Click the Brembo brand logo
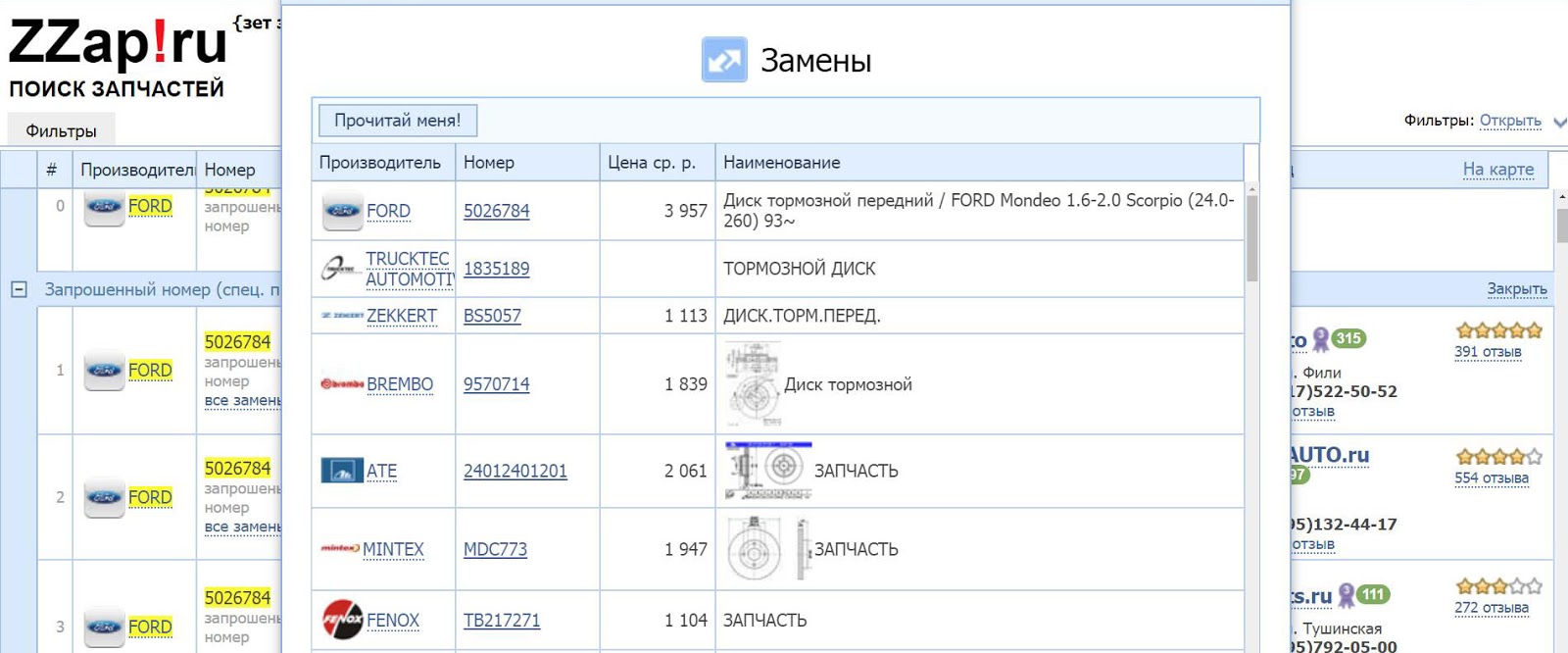Screen dimensions: 1568x653 pyautogui.click(x=342, y=384)
